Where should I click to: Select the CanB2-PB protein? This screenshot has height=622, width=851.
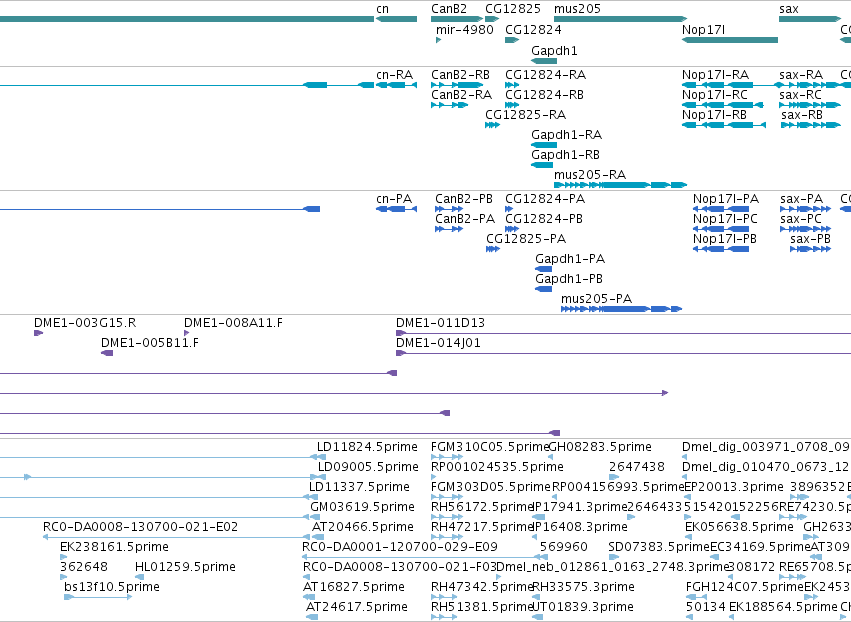pos(449,209)
